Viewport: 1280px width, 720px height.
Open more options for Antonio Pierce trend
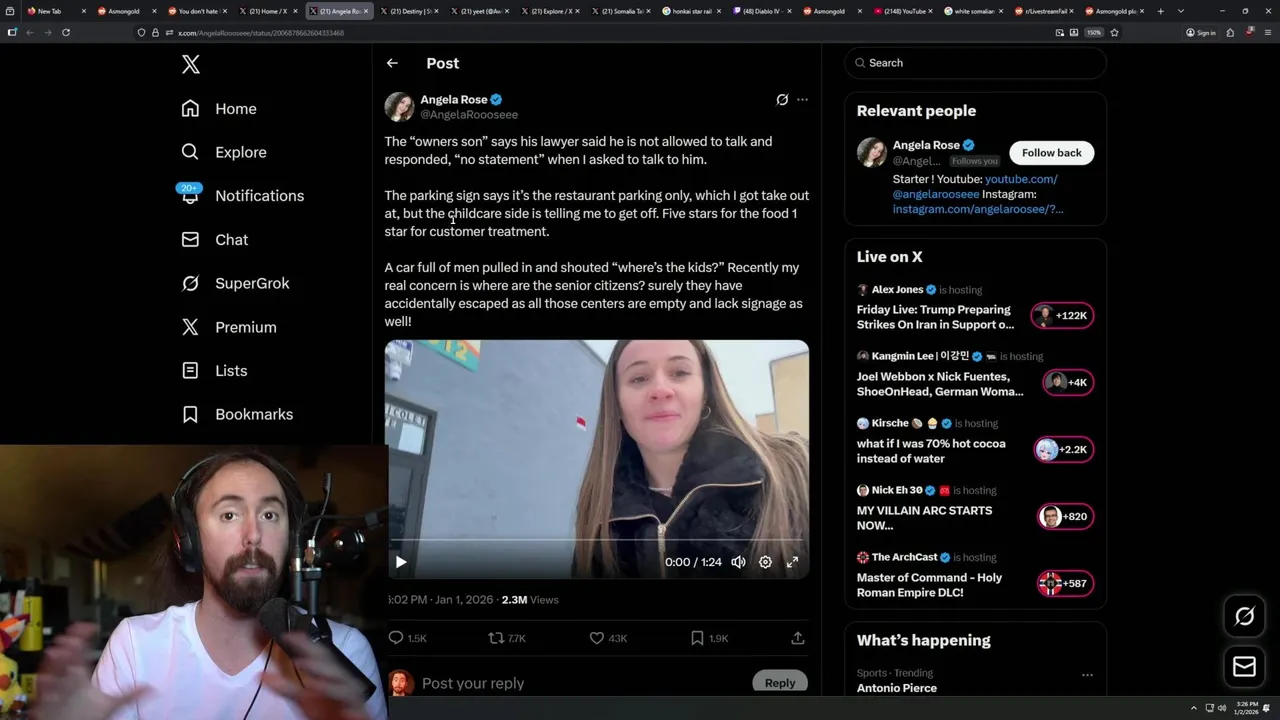click(x=1087, y=675)
